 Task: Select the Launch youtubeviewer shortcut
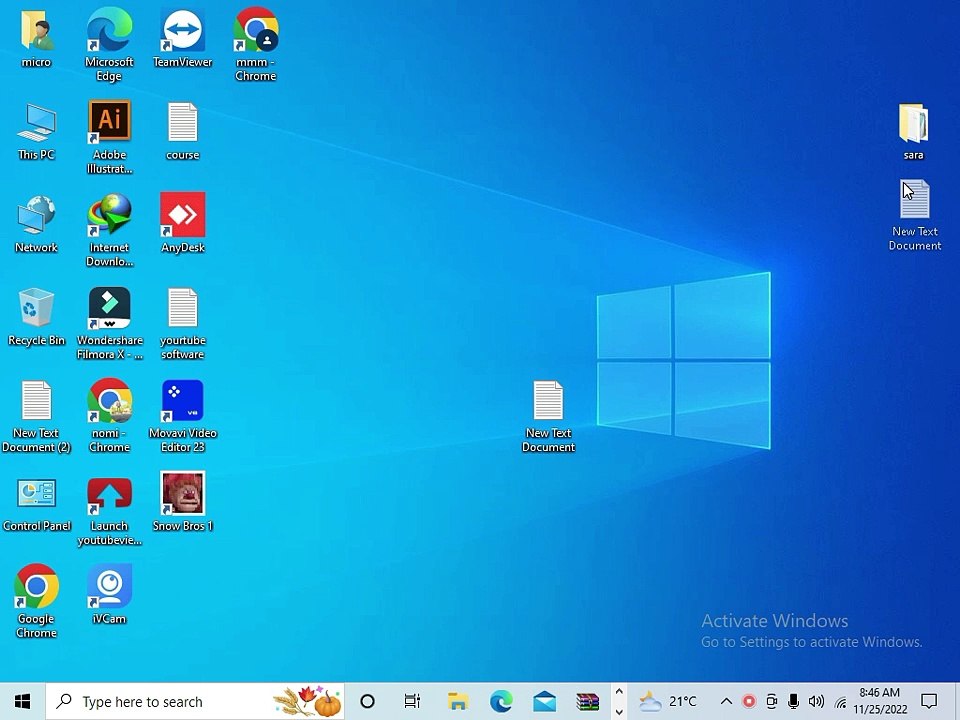(x=109, y=511)
